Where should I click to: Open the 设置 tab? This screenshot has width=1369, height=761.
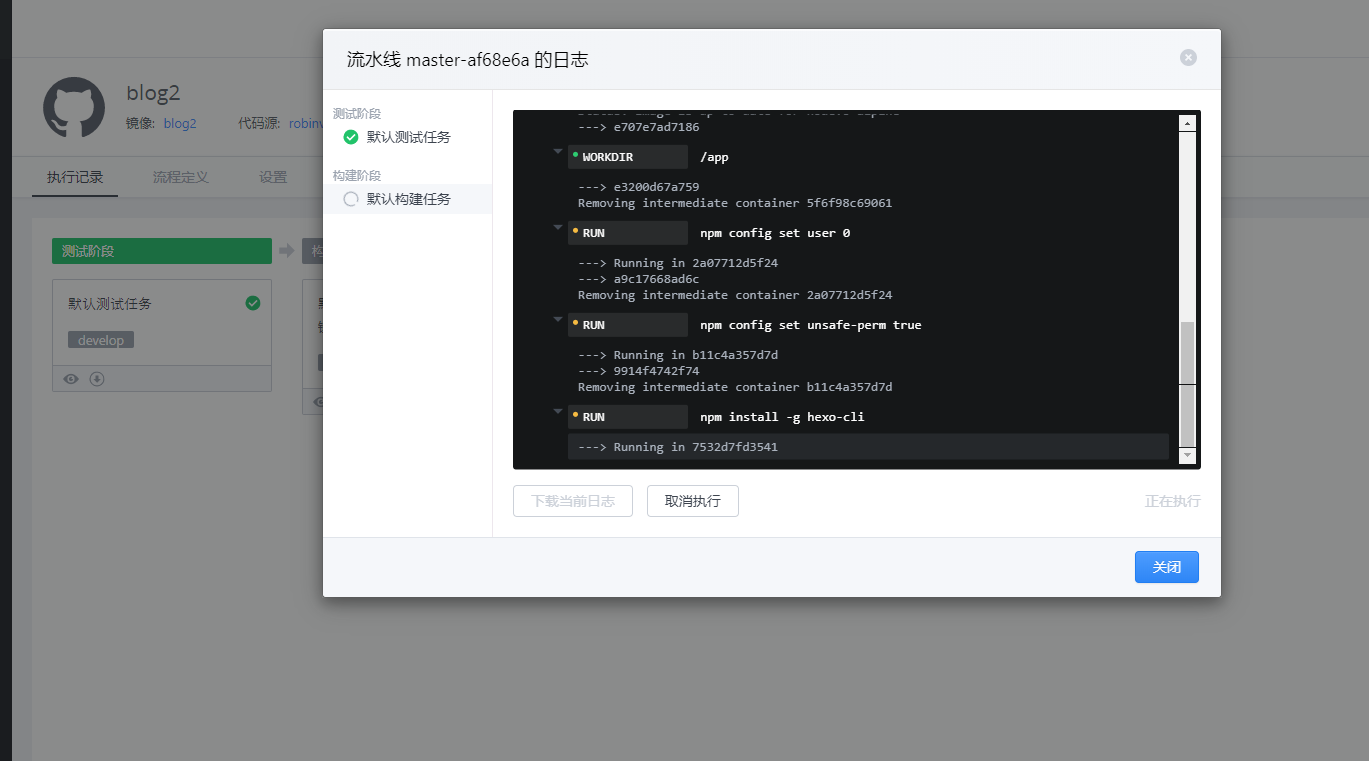click(x=272, y=176)
